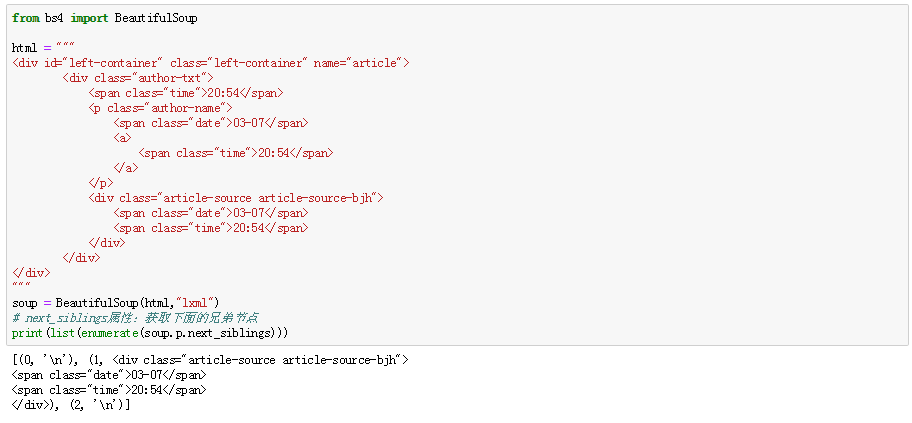Click the article-source div tag in code cell

235,198
